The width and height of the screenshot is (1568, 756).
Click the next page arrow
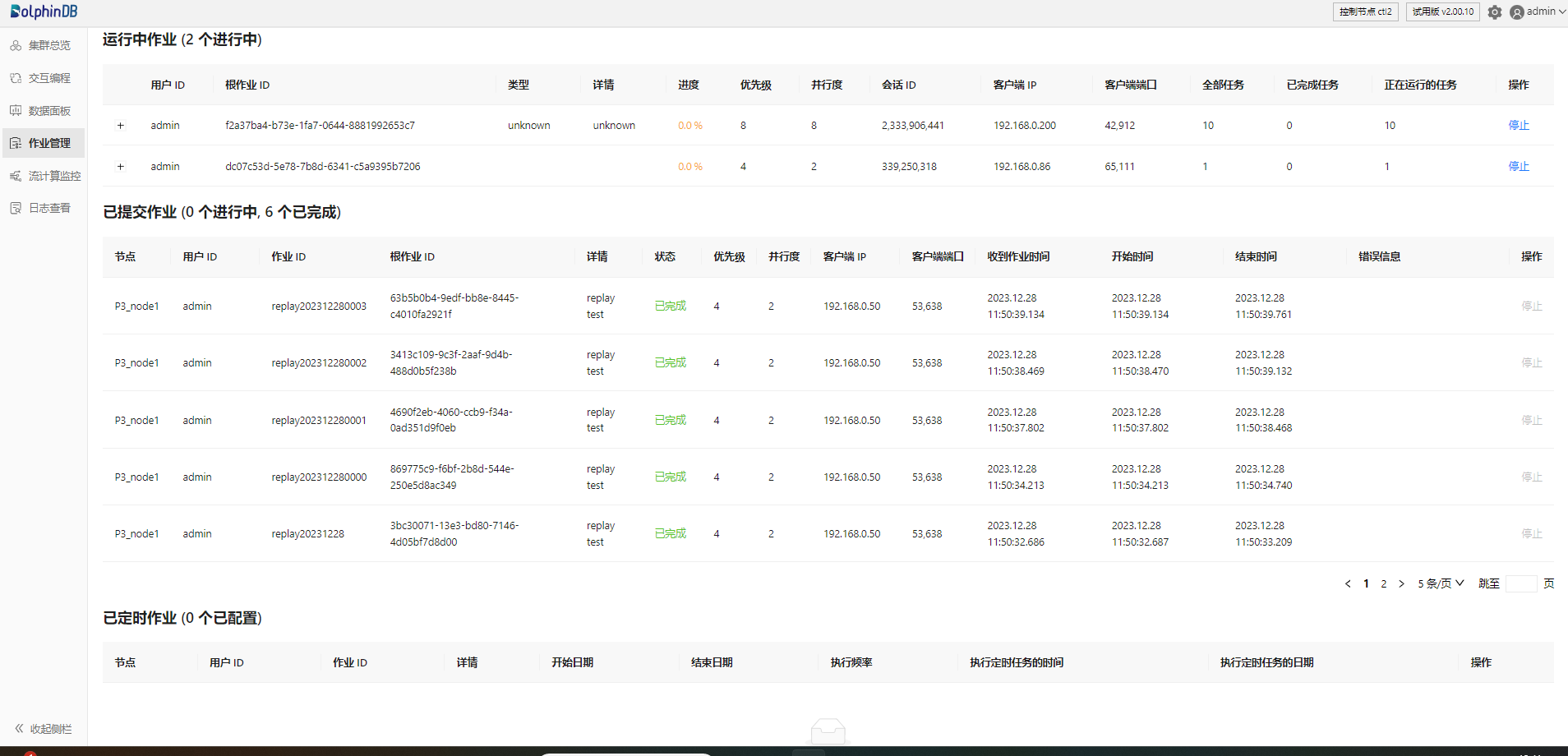1402,583
